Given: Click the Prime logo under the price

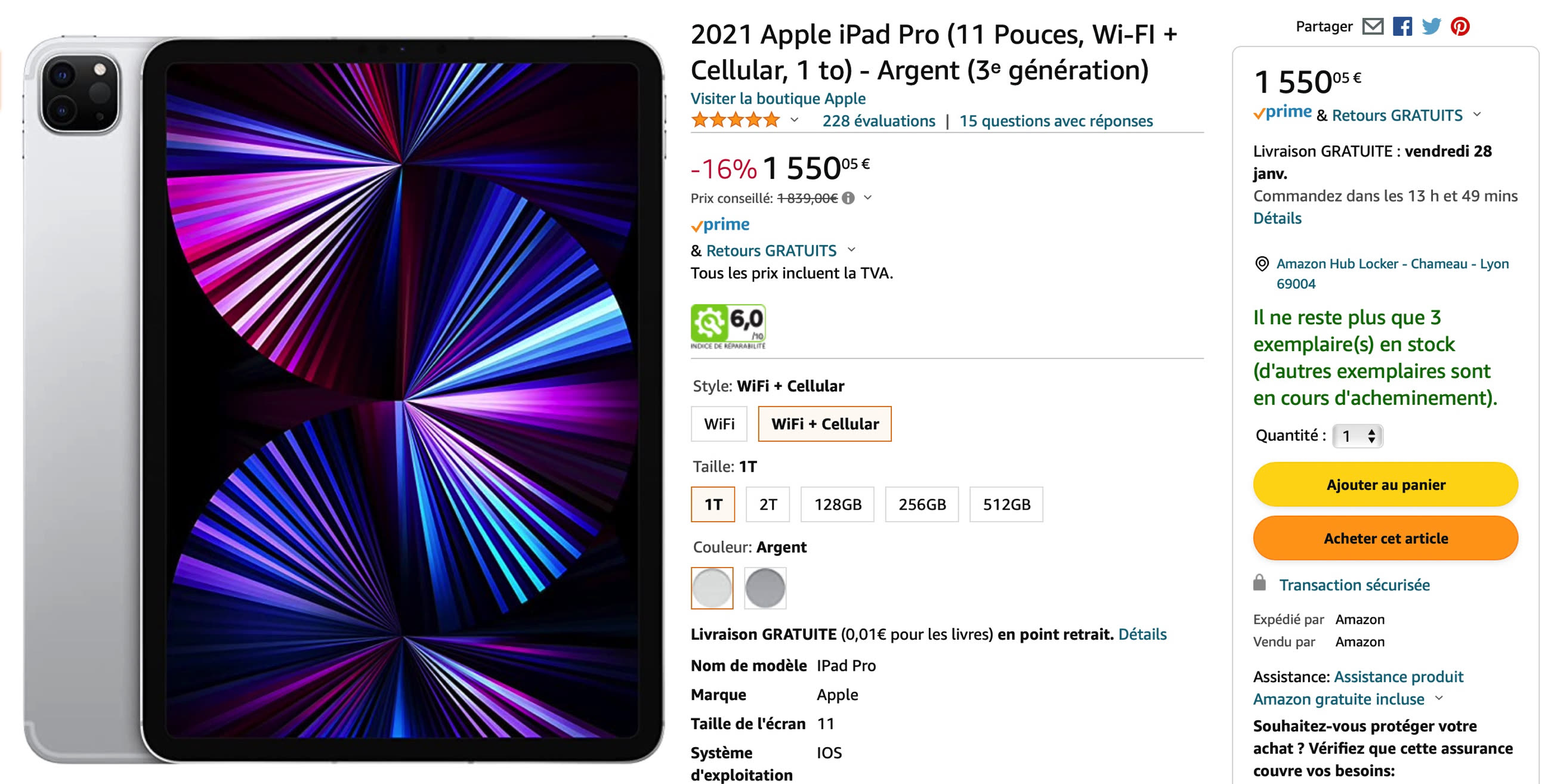Looking at the screenshot, I should [x=720, y=225].
